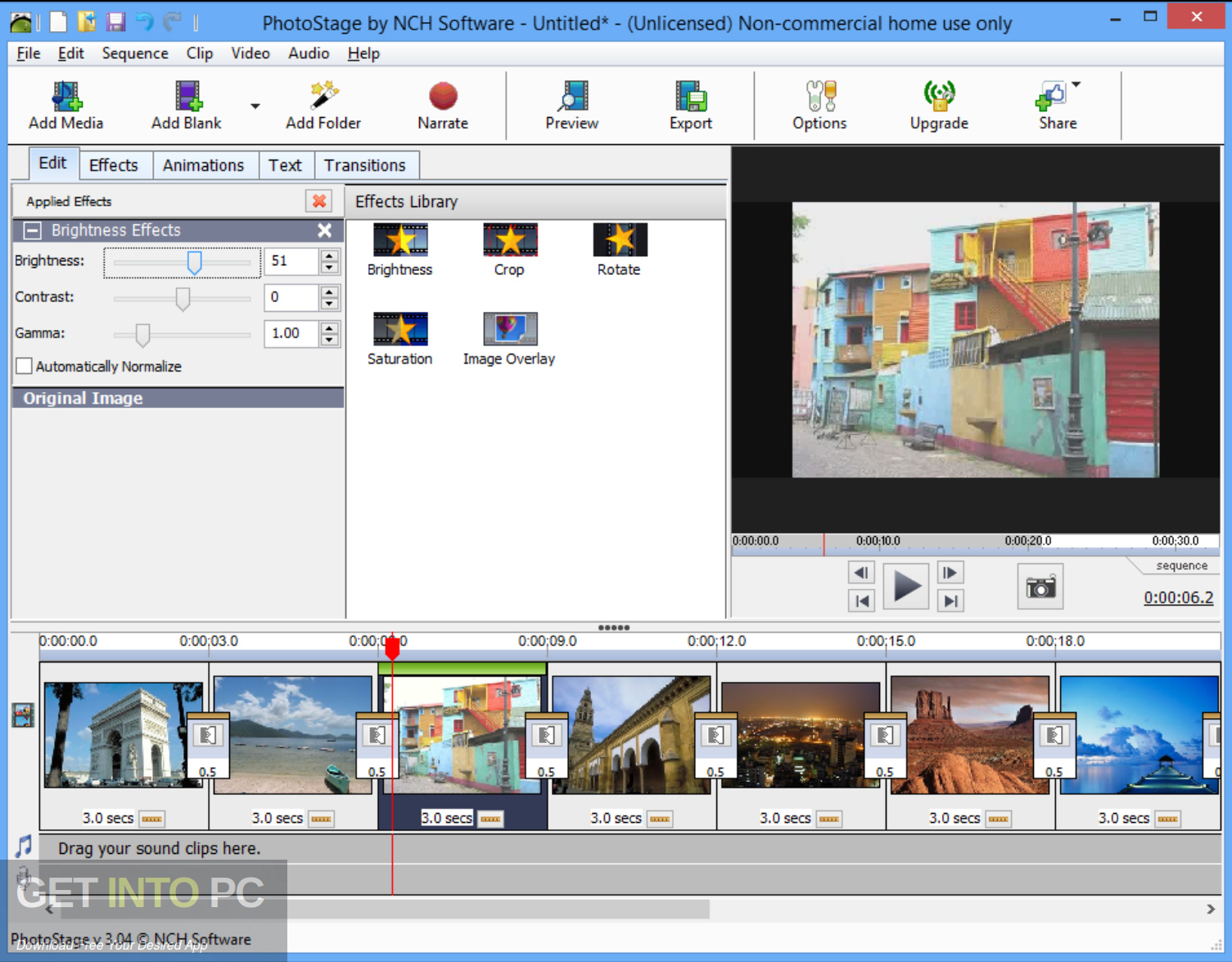Click the Contrast value field
The image size is (1232, 962).
[x=291, y=297]
